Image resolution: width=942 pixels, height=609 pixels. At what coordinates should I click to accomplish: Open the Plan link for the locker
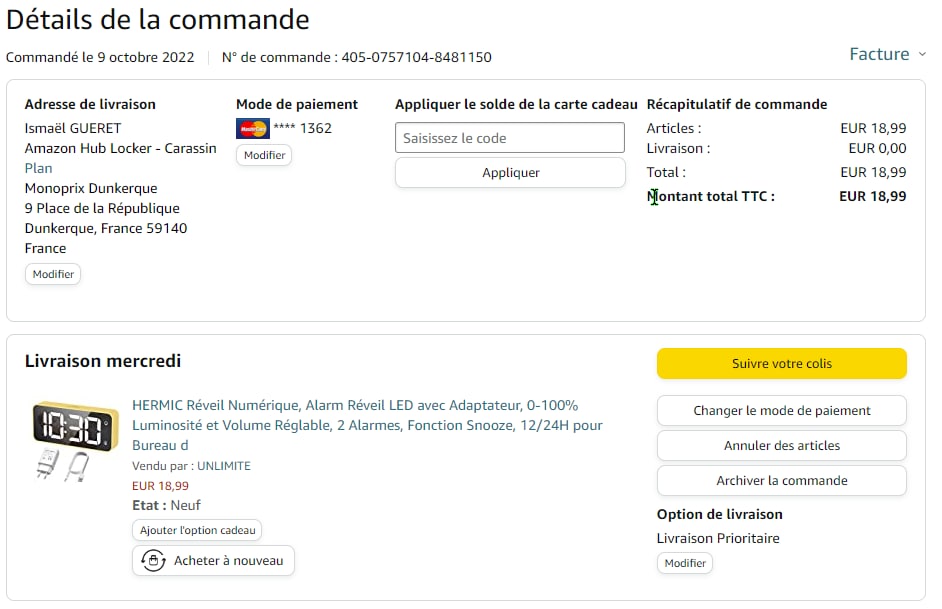[x=38, y=168]
